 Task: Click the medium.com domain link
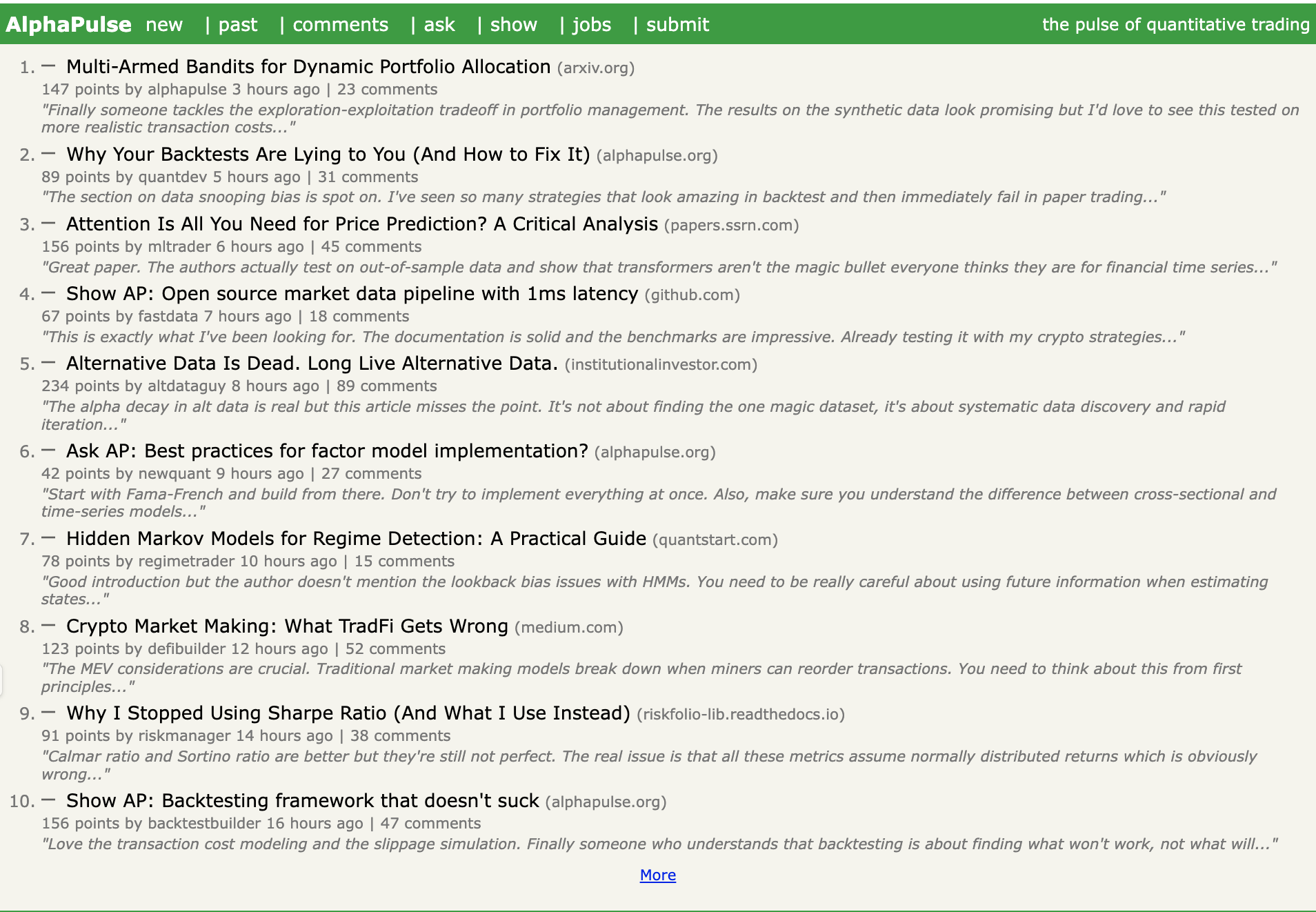(569, 628)
